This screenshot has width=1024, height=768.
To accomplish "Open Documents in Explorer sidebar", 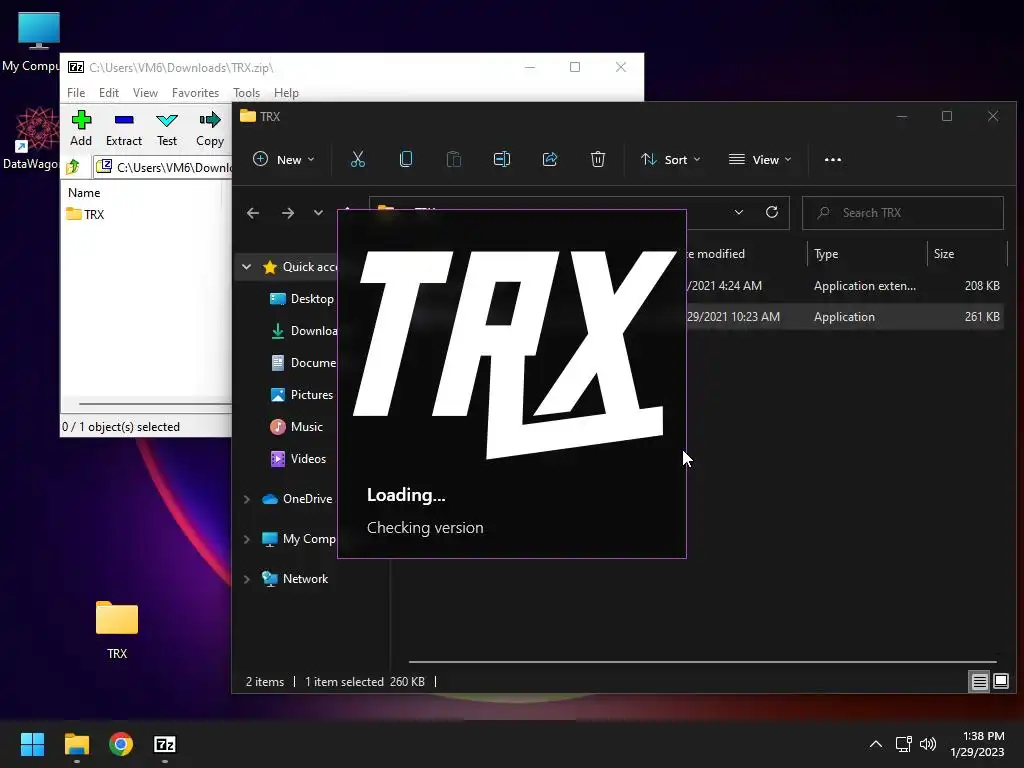I will coord(304,362).
